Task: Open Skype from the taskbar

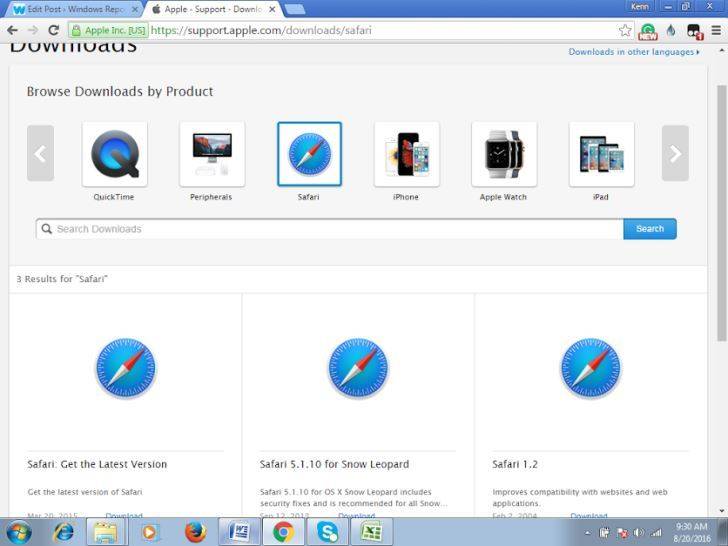Action: click(328, 532)
